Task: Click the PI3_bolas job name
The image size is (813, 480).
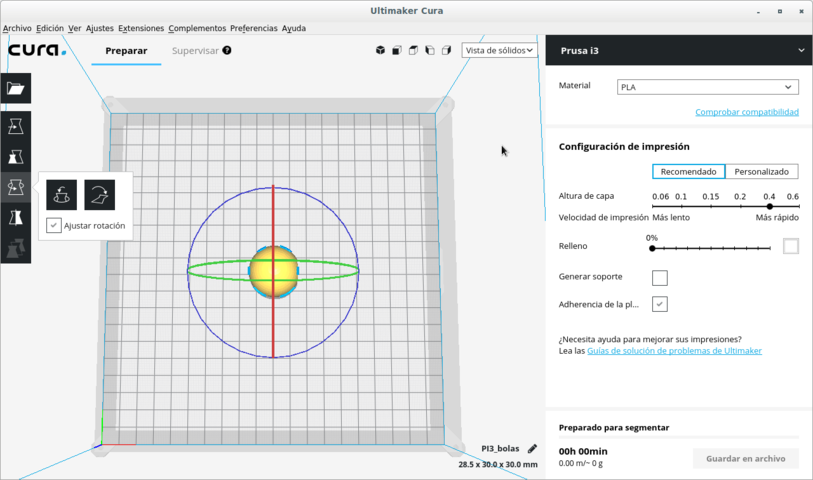Action: tap(500, 448)
